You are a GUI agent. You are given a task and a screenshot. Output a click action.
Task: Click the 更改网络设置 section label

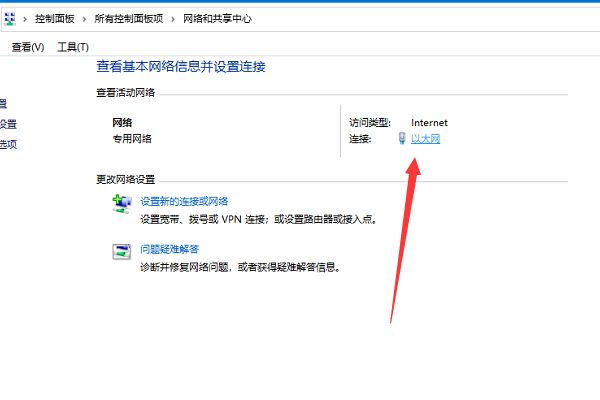click(126, 179)
